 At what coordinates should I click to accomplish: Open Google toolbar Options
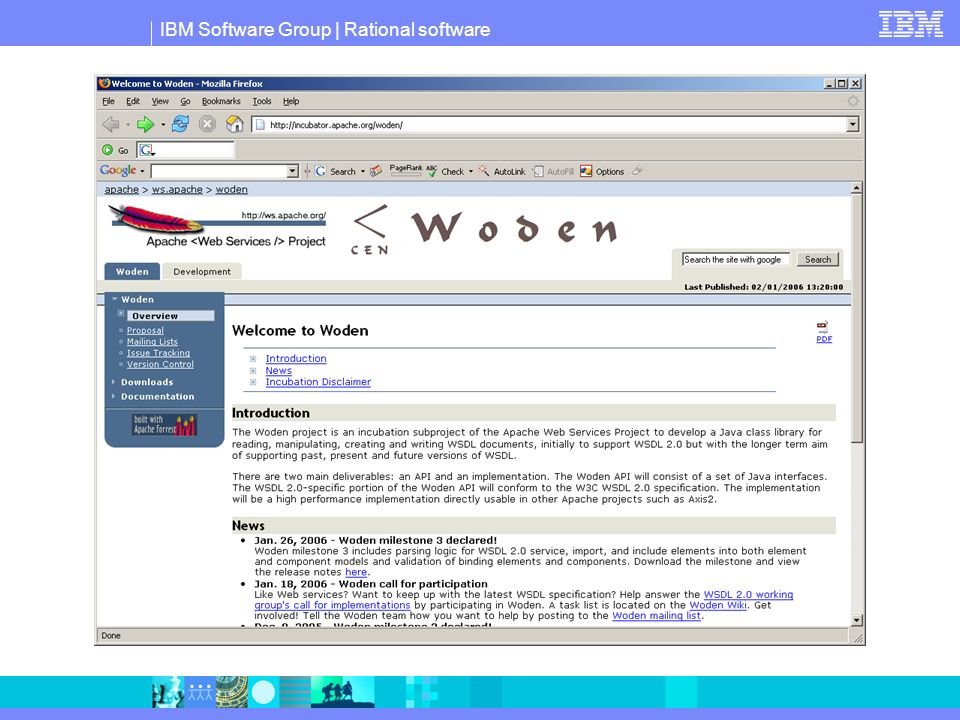[602, 171]
